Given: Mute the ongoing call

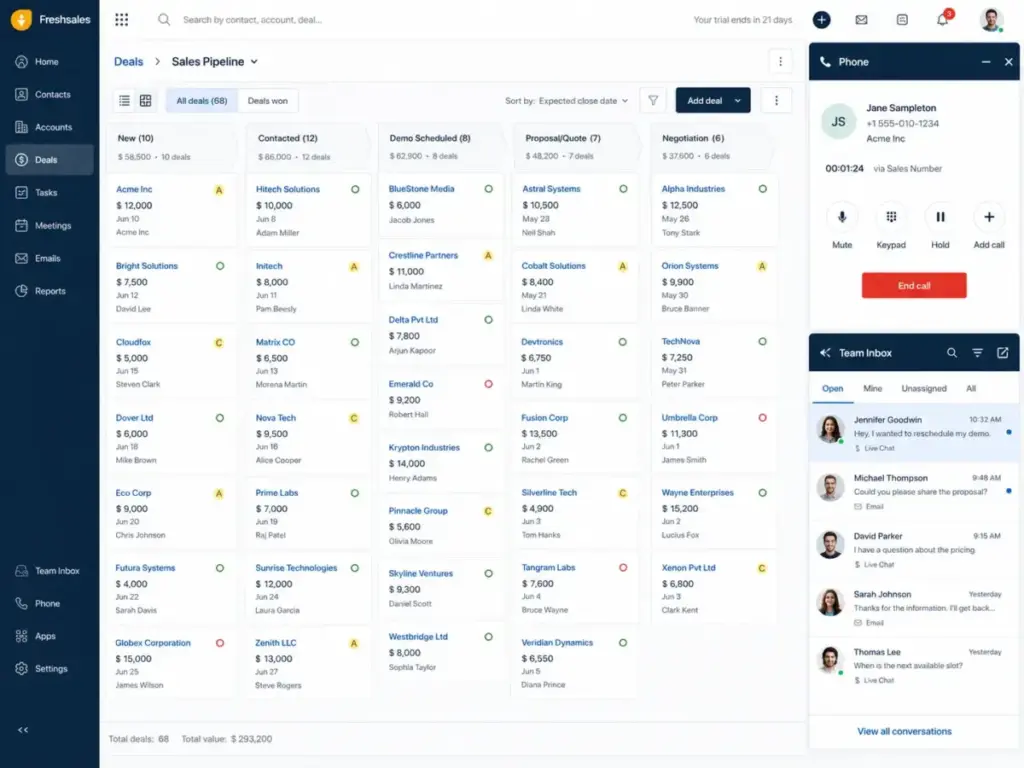Looking at the screenshot, I should point(842,217).
